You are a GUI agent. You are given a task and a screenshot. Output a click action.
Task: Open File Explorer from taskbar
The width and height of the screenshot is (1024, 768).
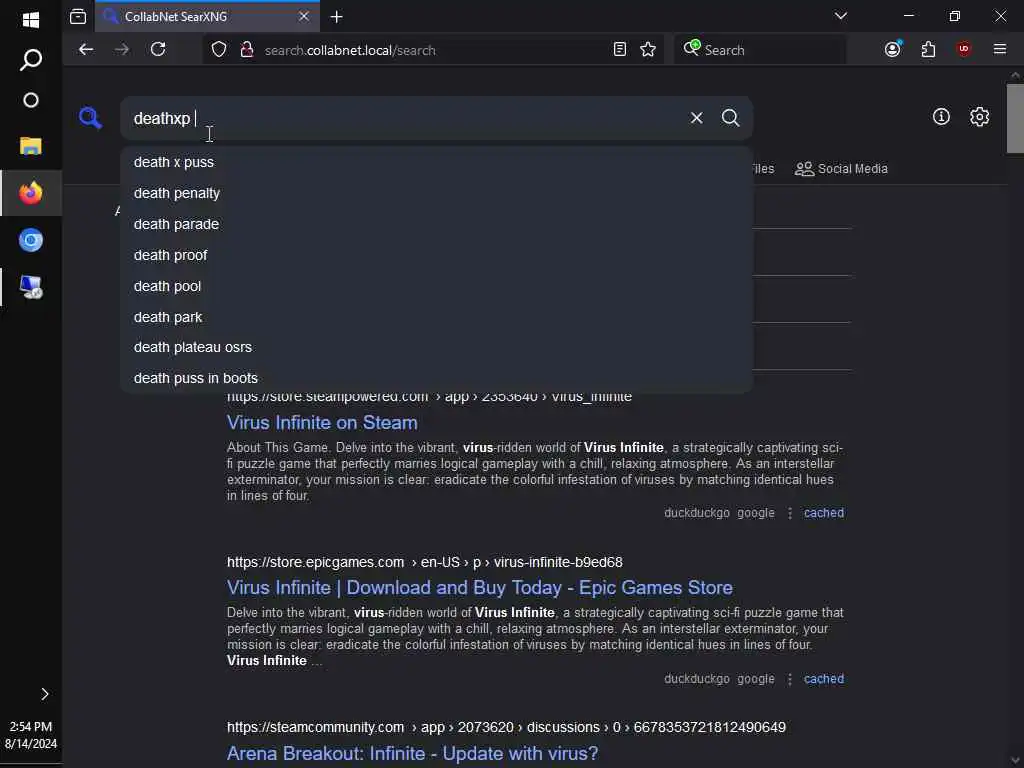pos(31,146)
